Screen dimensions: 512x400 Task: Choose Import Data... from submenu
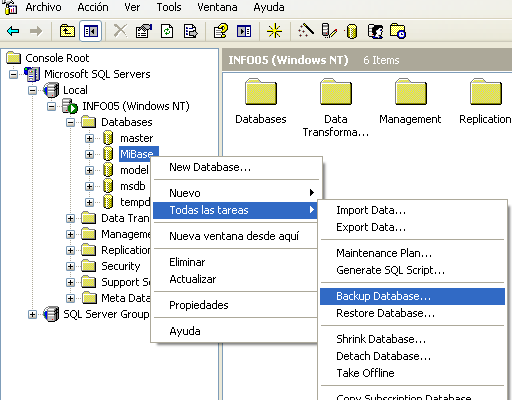coord(412,210)
